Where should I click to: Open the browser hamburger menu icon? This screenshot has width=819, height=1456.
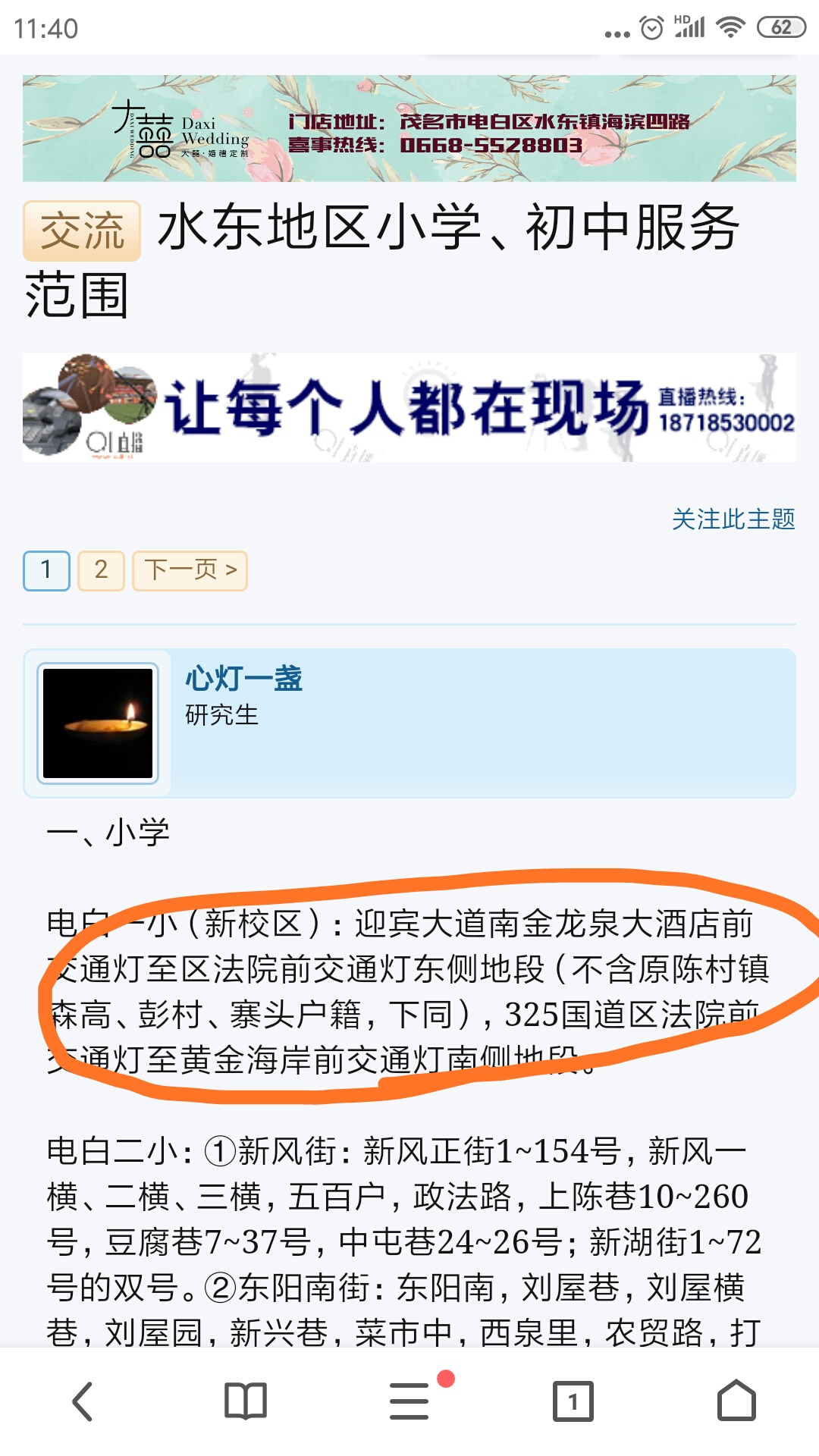409,1401
